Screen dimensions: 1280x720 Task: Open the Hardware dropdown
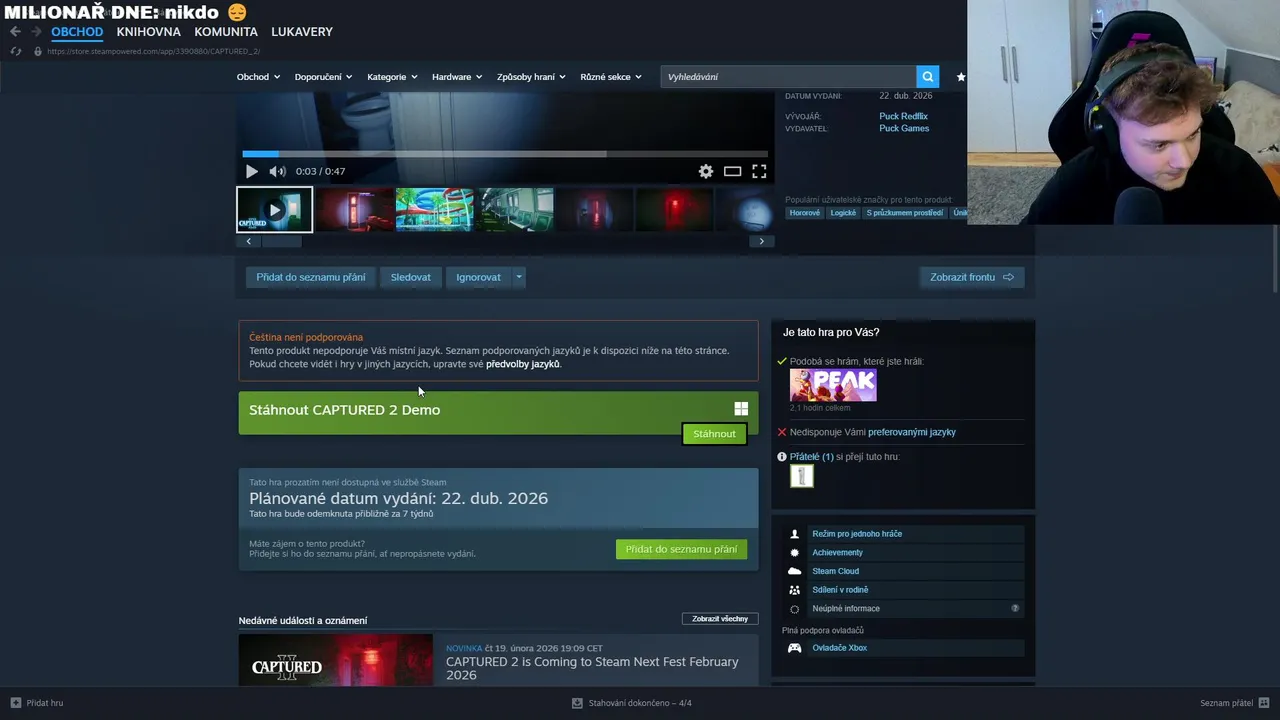point(457,77)
